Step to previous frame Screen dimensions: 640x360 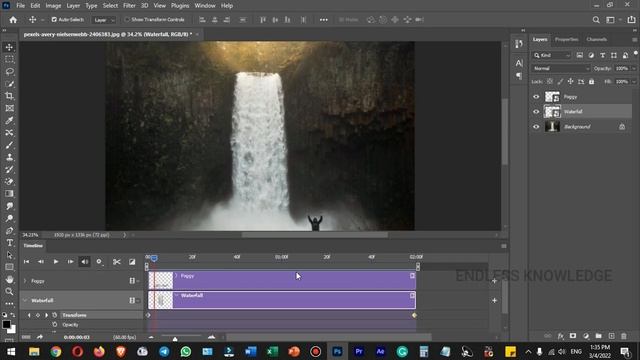click(41, 262)
